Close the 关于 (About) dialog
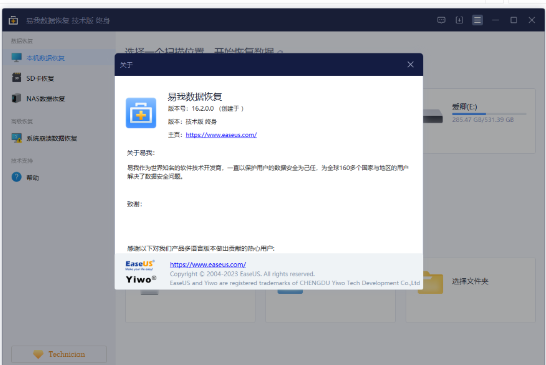The image size is (546, 365). (x=411, y=64)
